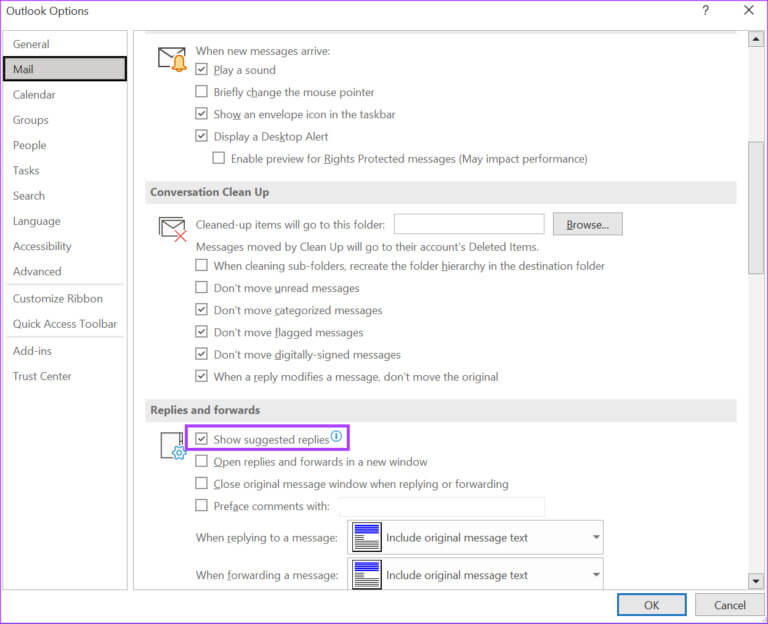Click the Conversation Clean Up heading

pyautogui.click(x=210, y=192)
